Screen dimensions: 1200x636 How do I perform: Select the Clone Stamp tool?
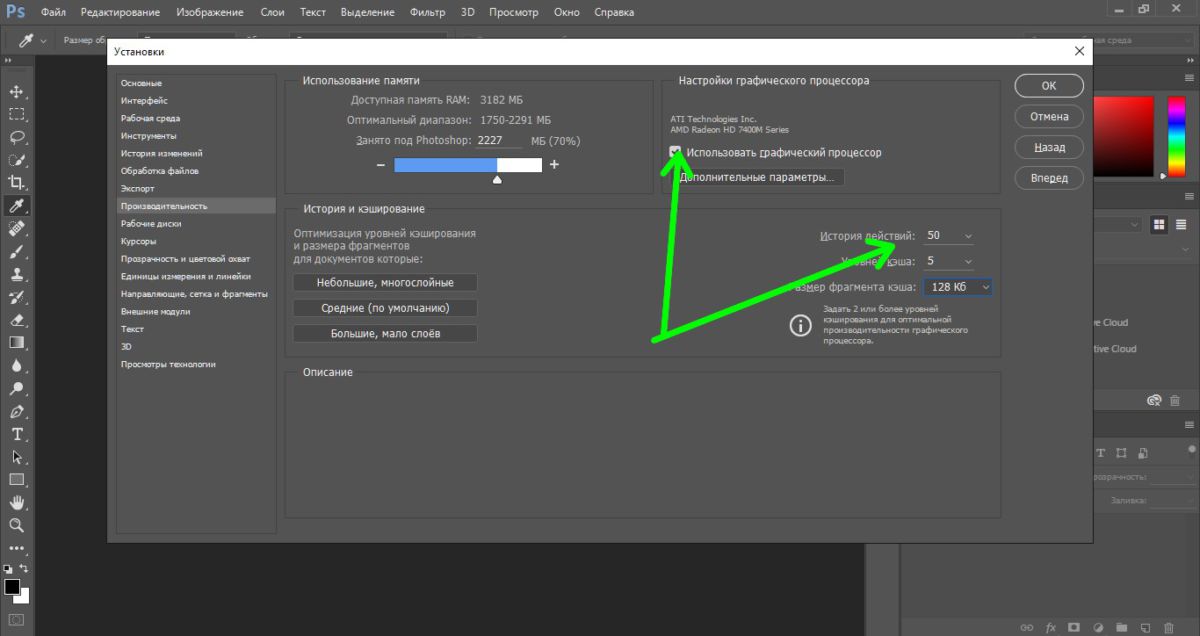point(17,274)
